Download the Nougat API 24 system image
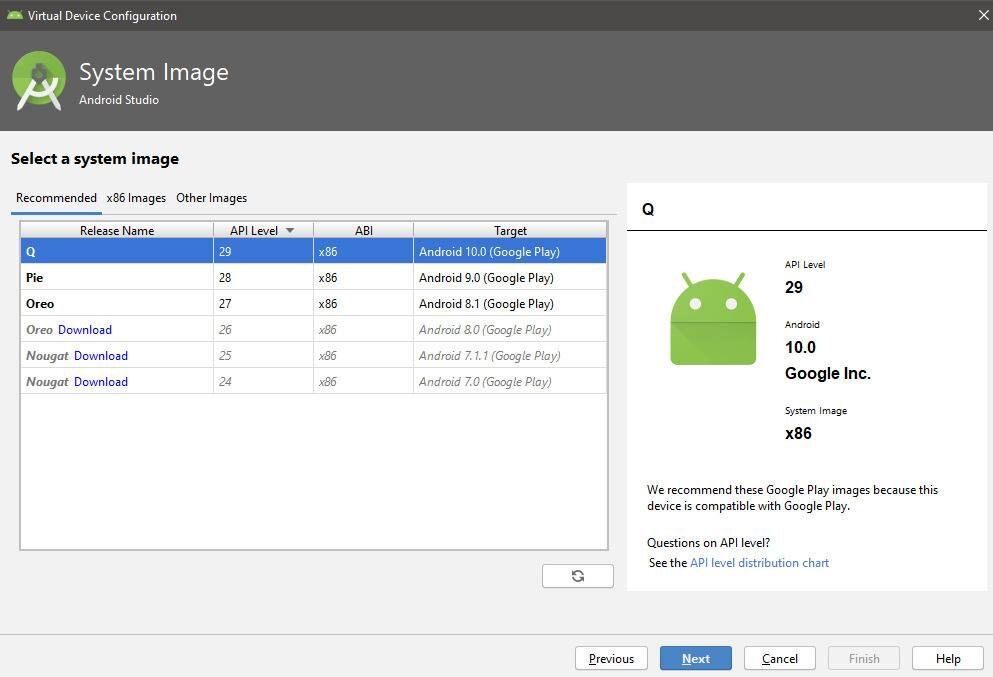Screen dimensions: 993x677 [101, 381]
